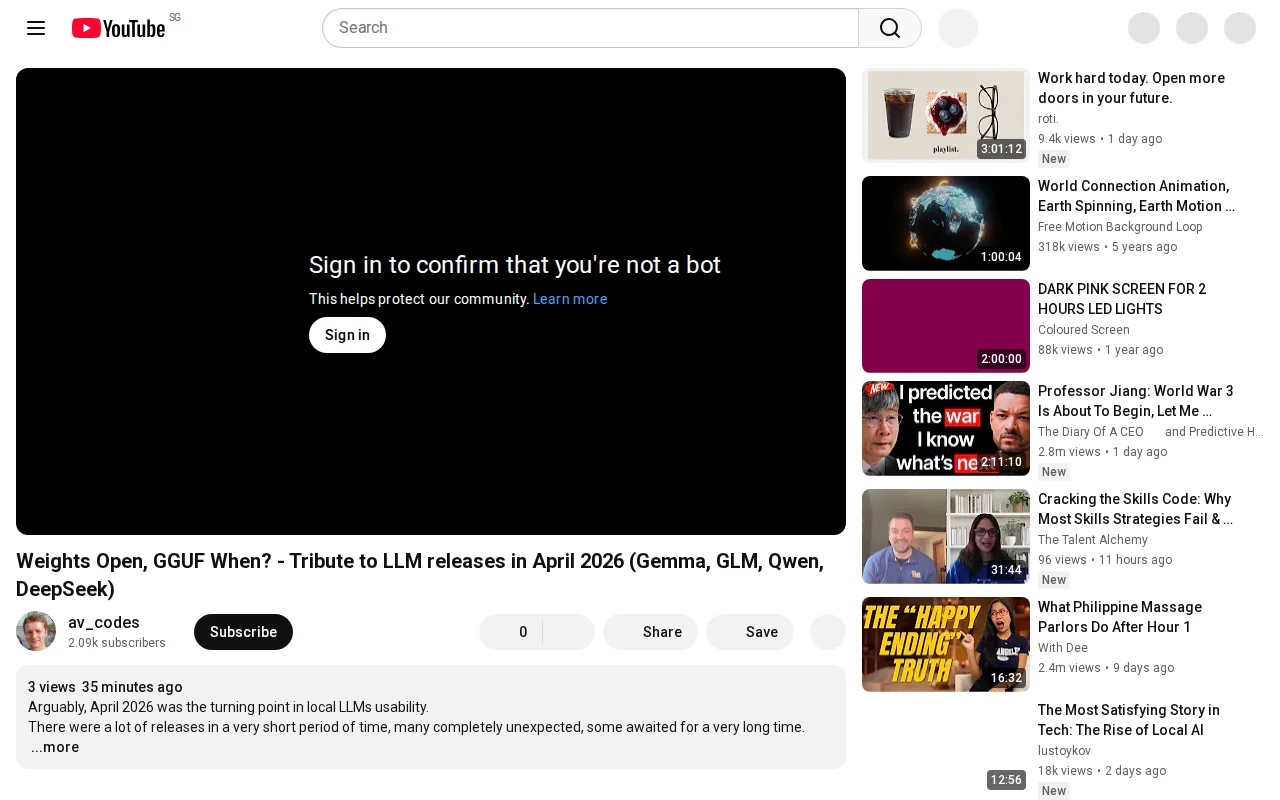Click '9.4k views' under roti.
Screen dimensions: 1280x800
tap(1067, 139)
